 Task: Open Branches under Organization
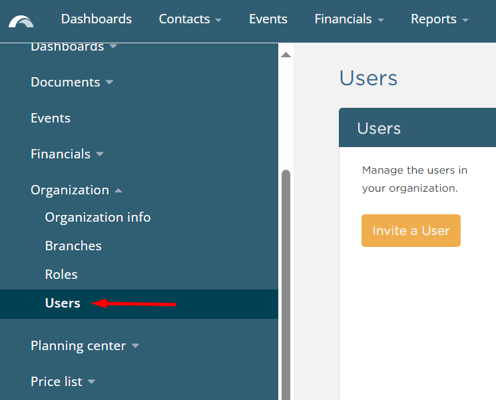click(x=73, y=246)
